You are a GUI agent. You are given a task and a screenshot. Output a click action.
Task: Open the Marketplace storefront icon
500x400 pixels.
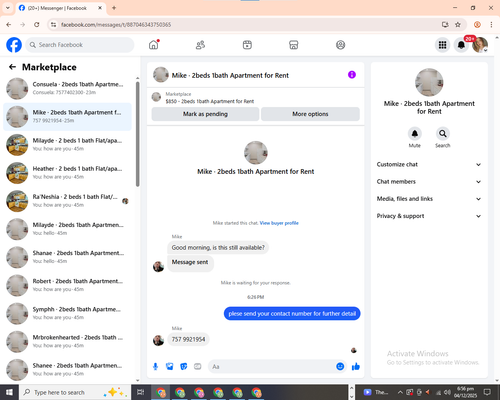point(294,45)
